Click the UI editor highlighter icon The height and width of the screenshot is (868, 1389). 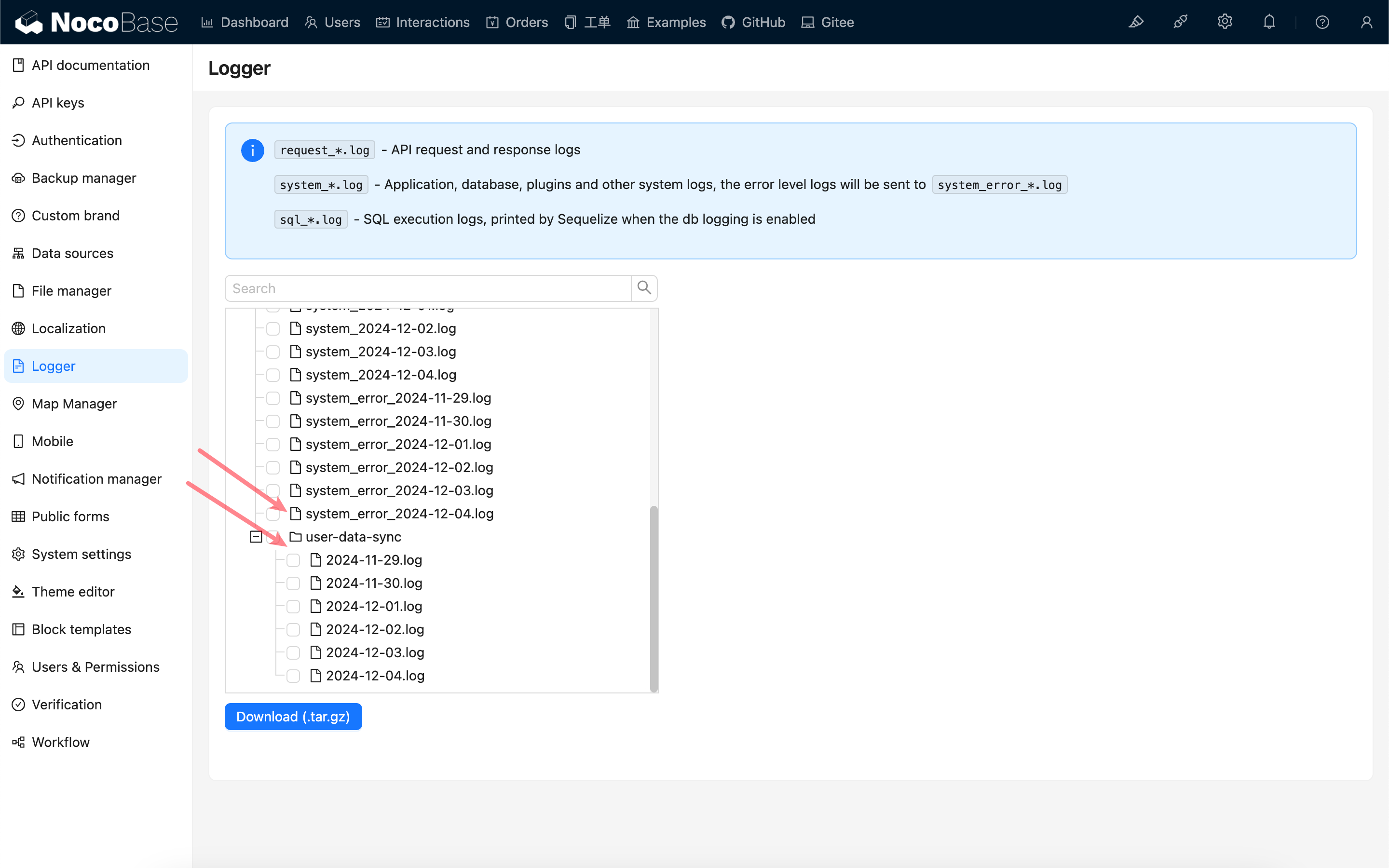tap(1136, 22)
